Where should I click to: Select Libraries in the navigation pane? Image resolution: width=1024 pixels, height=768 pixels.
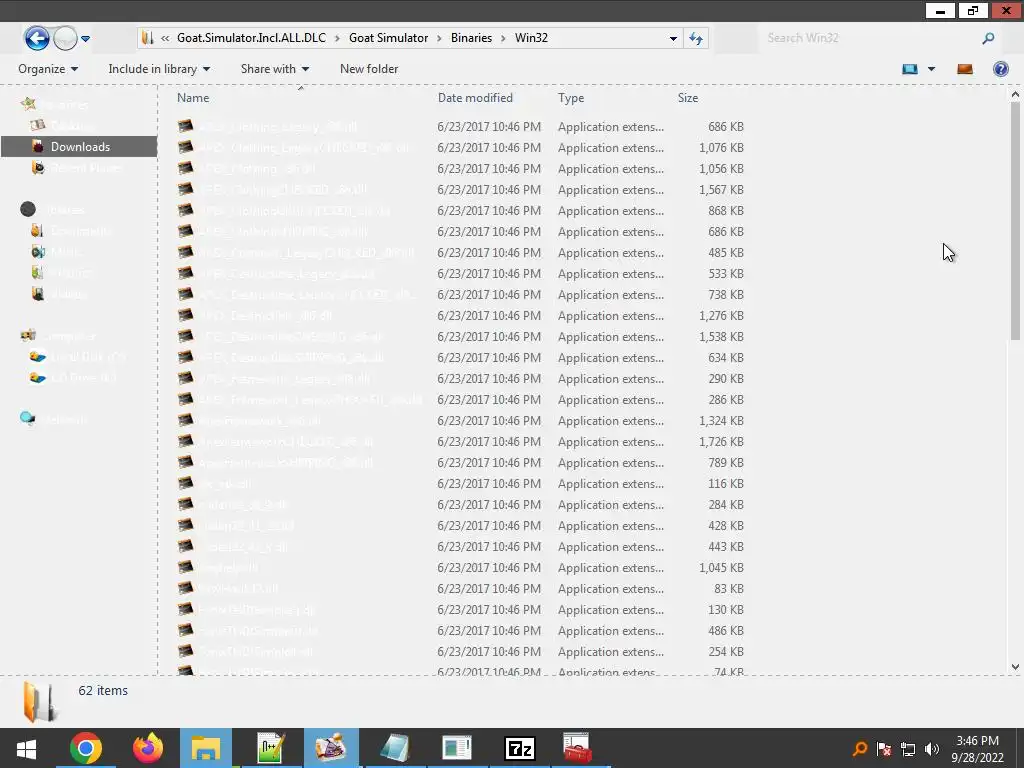[52, 210]
